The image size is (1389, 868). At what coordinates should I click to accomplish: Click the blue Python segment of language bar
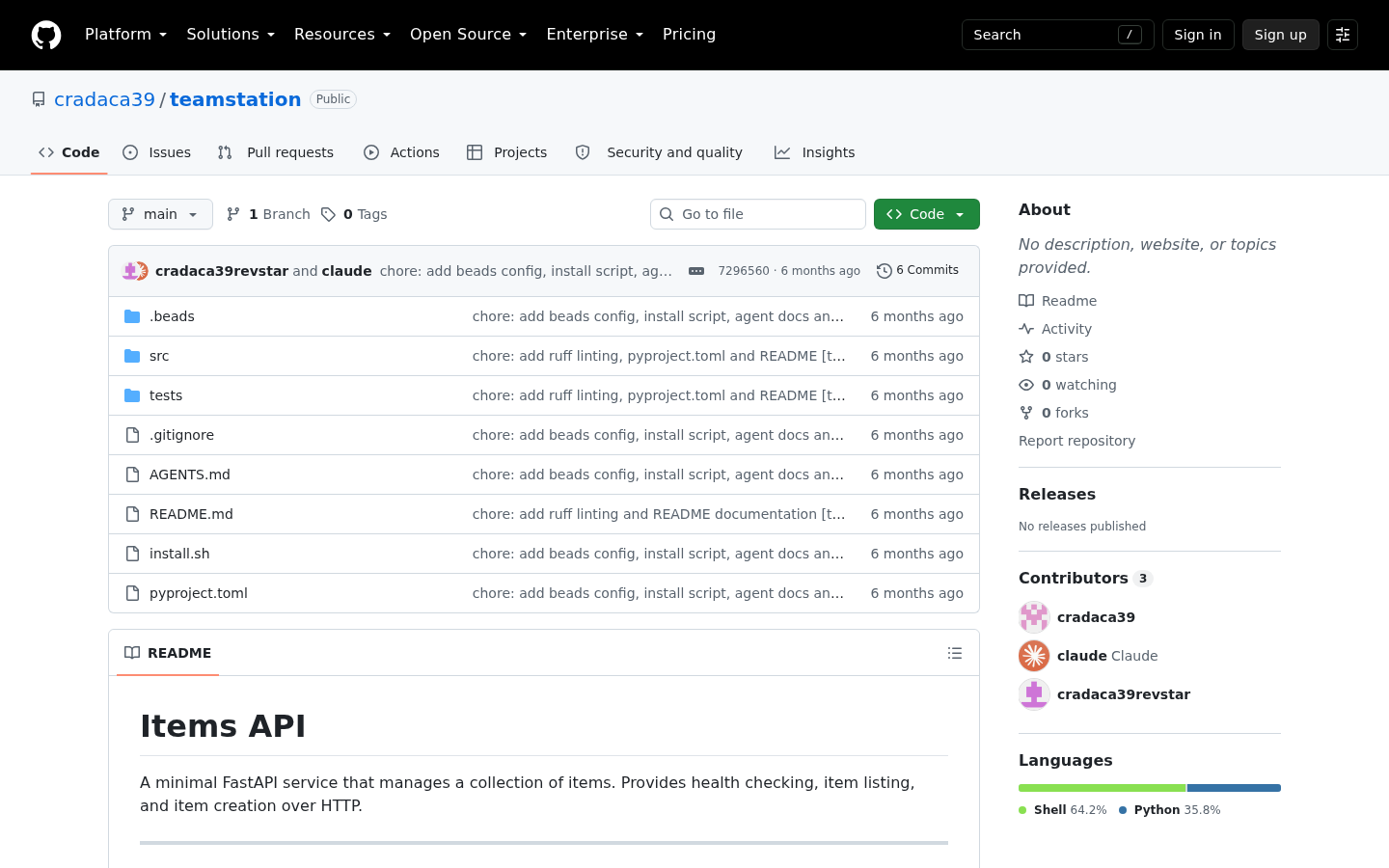(x=1235, y=788)
